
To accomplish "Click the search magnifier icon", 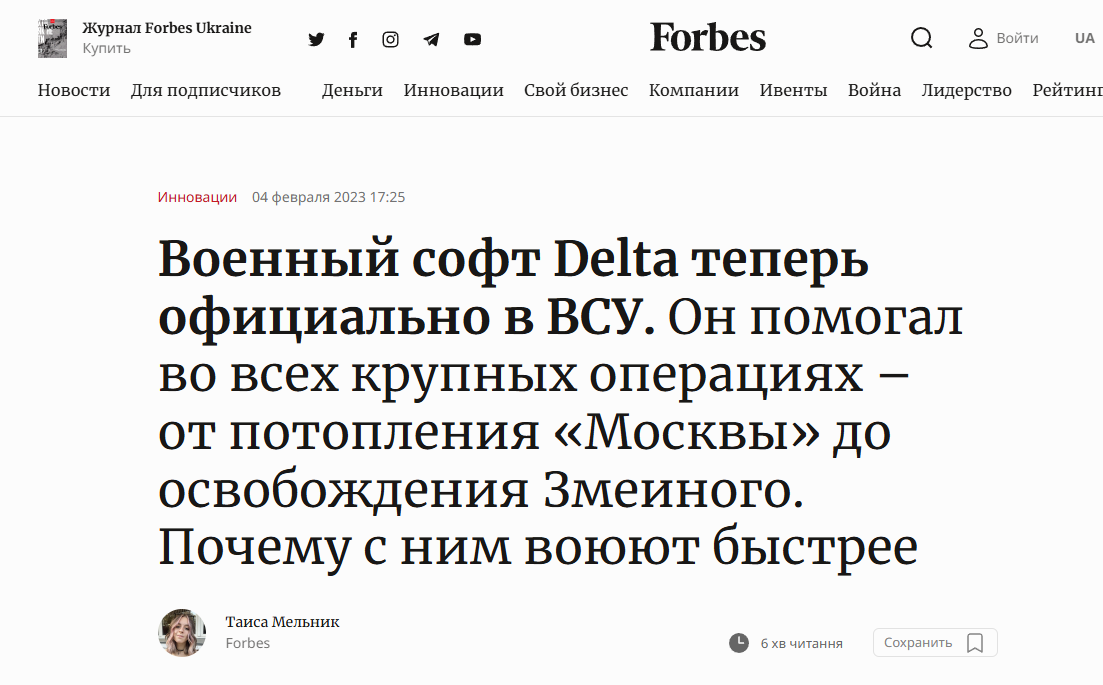I will (x=922, y=38).
